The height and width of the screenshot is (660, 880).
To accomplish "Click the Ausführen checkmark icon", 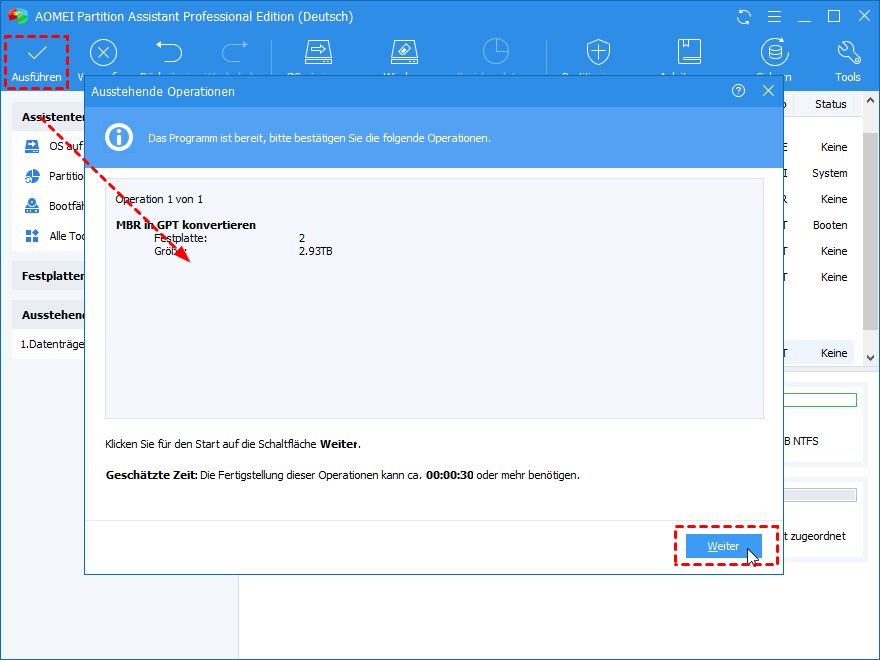I will coord(37,53).
